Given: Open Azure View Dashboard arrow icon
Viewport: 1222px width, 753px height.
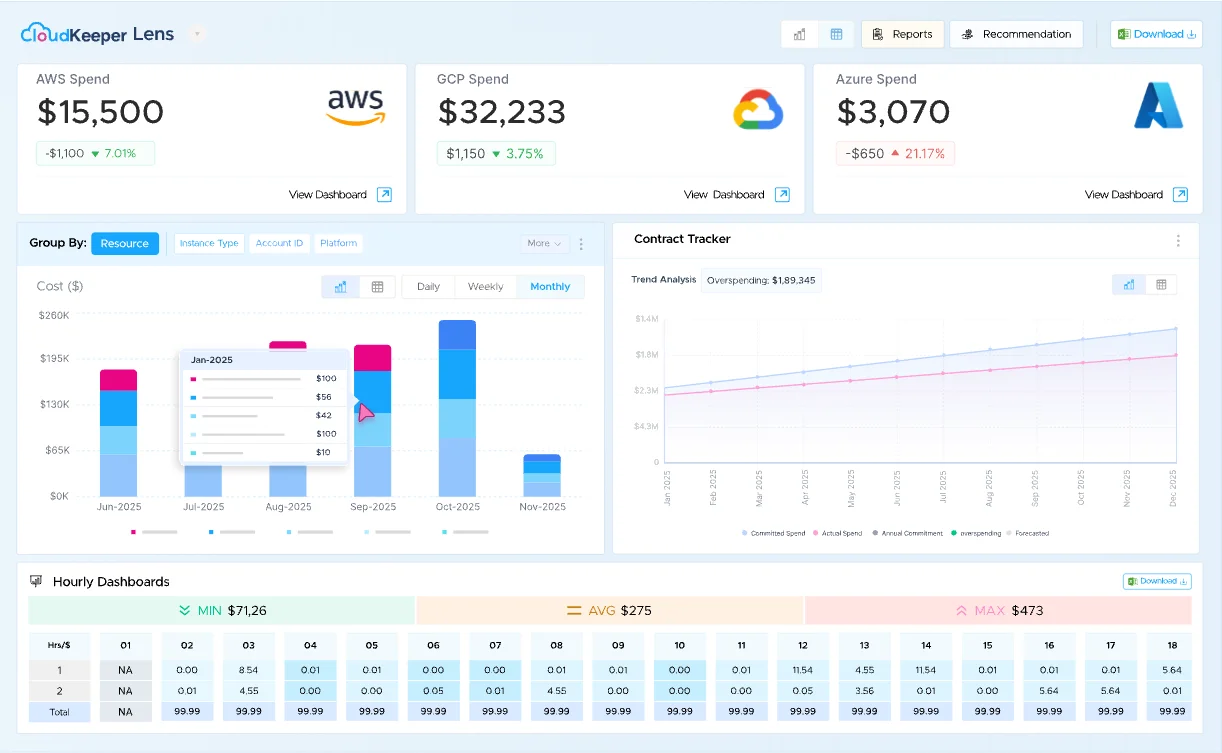Looking at the screenshot, I should 1180,195.
